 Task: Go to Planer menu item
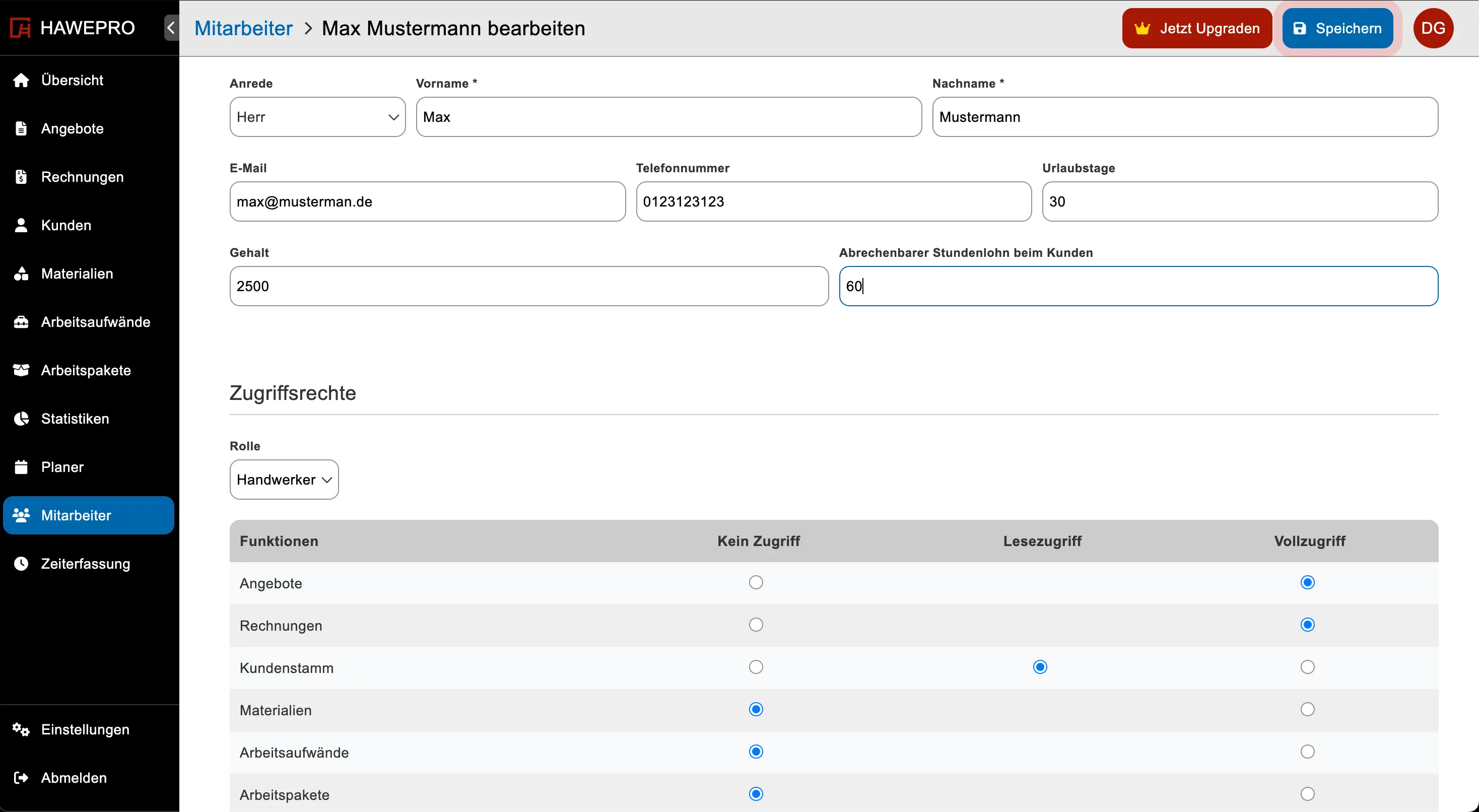point(89,466)
